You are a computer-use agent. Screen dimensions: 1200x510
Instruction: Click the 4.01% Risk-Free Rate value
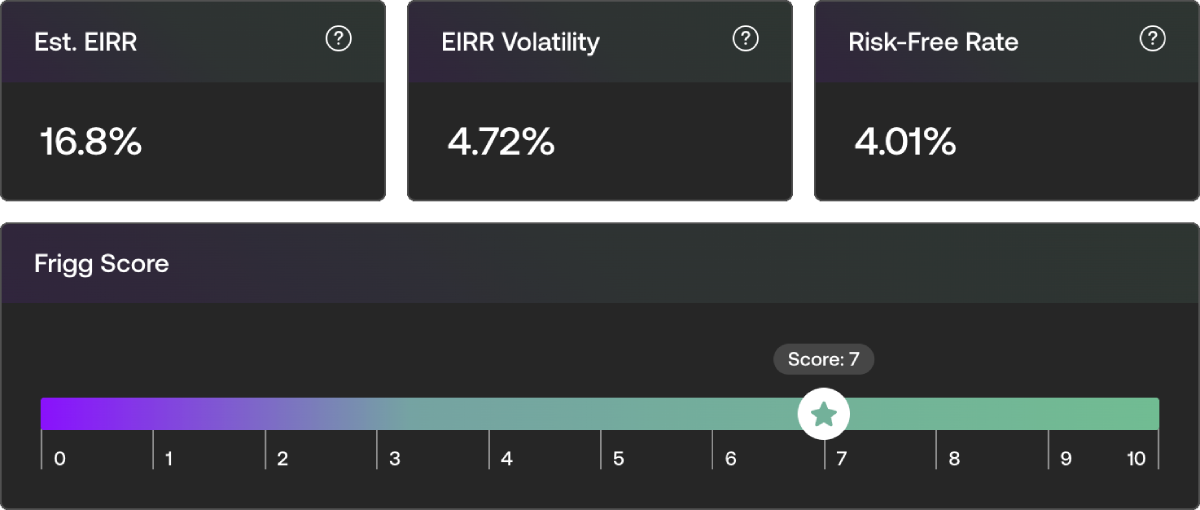(905, 143)
